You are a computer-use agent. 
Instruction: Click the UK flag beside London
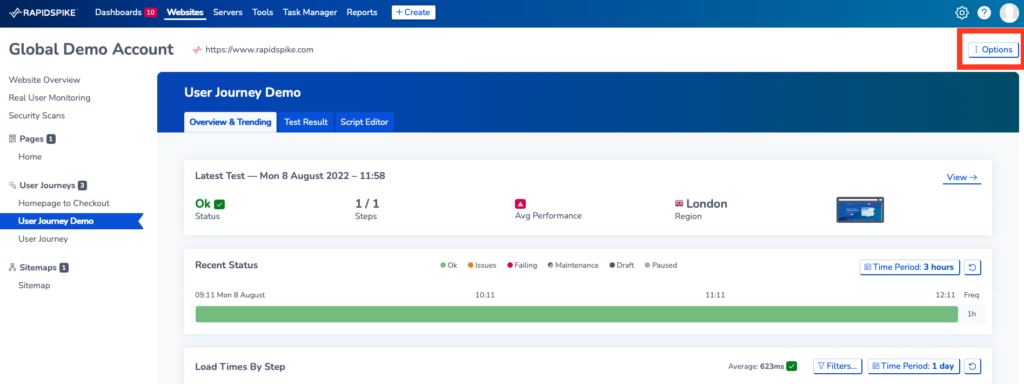(x=679, y=204)
